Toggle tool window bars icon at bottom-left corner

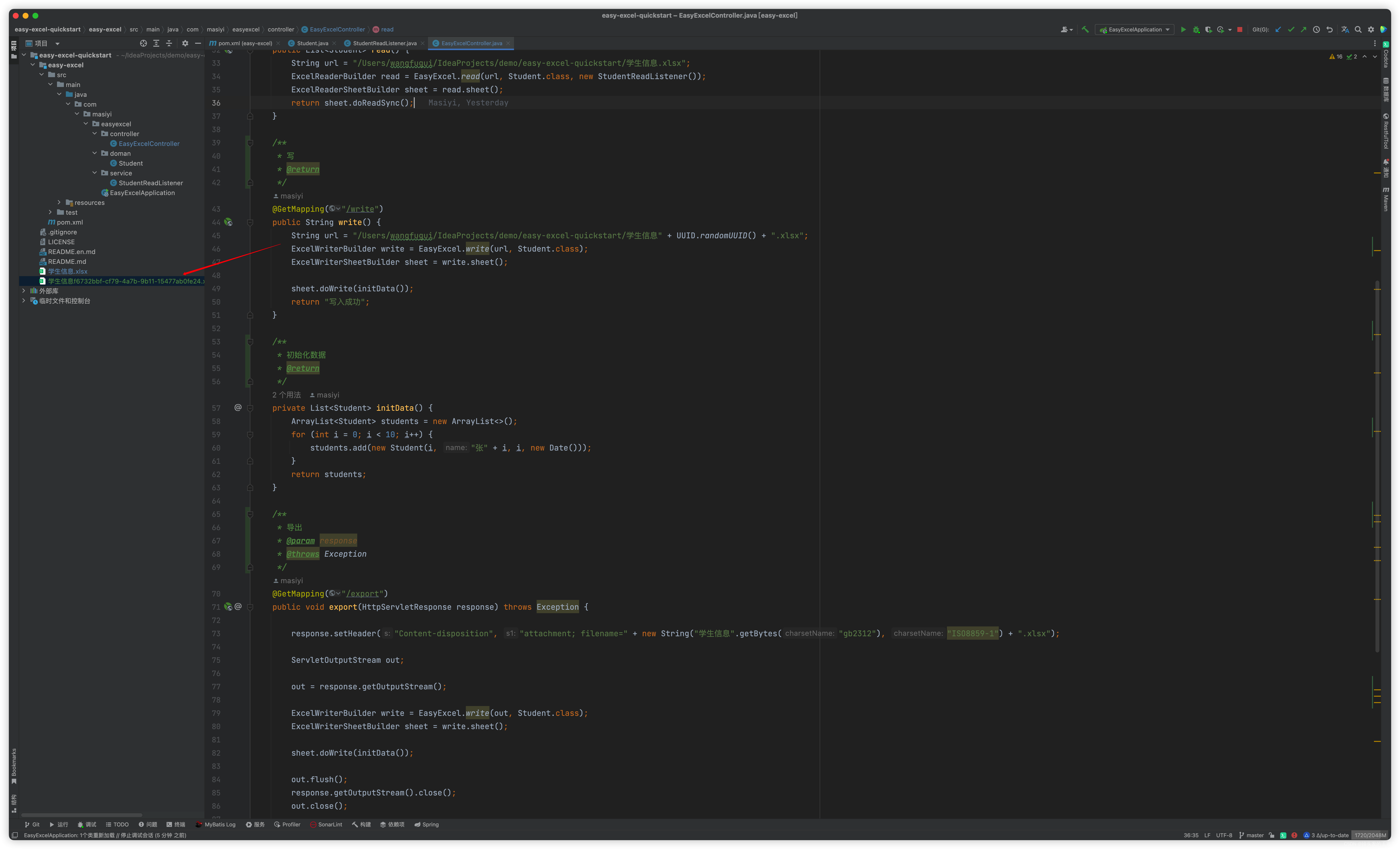[15, 835]
